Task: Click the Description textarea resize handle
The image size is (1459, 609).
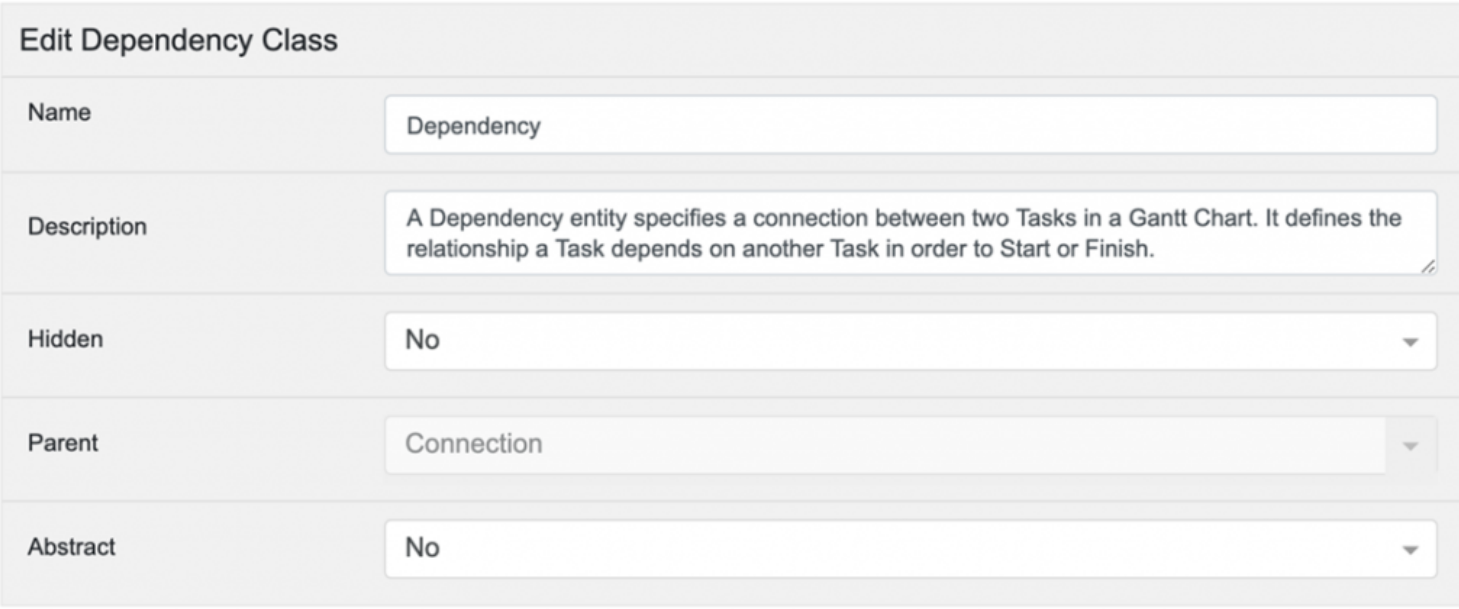Action: pos(1428,266)
